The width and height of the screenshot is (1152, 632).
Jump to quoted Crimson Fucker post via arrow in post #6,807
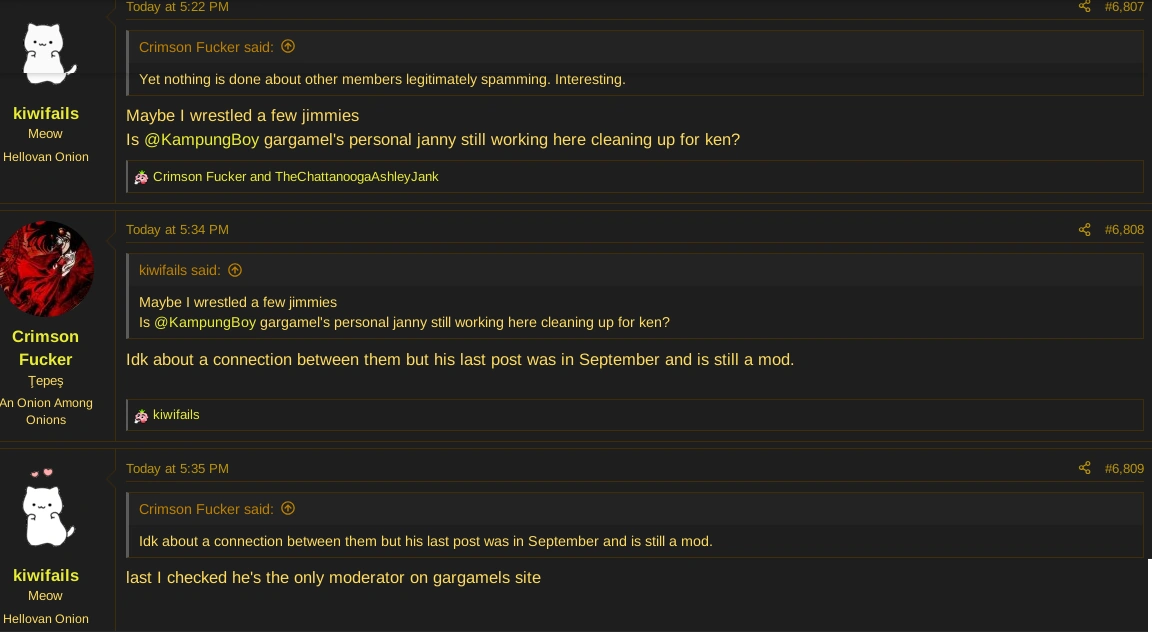[288, 46]
